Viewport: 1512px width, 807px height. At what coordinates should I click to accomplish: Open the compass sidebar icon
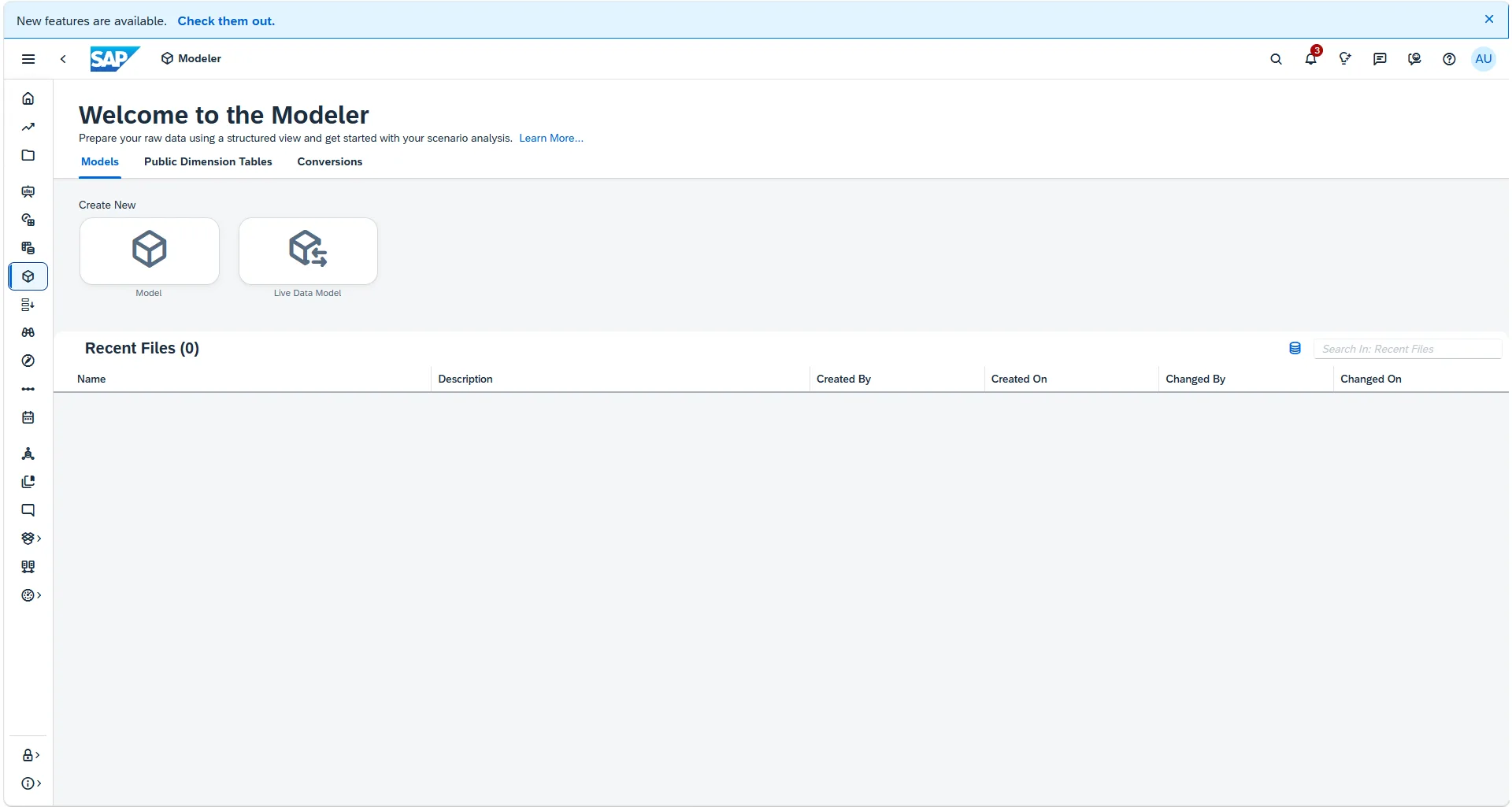click(28, 361)
